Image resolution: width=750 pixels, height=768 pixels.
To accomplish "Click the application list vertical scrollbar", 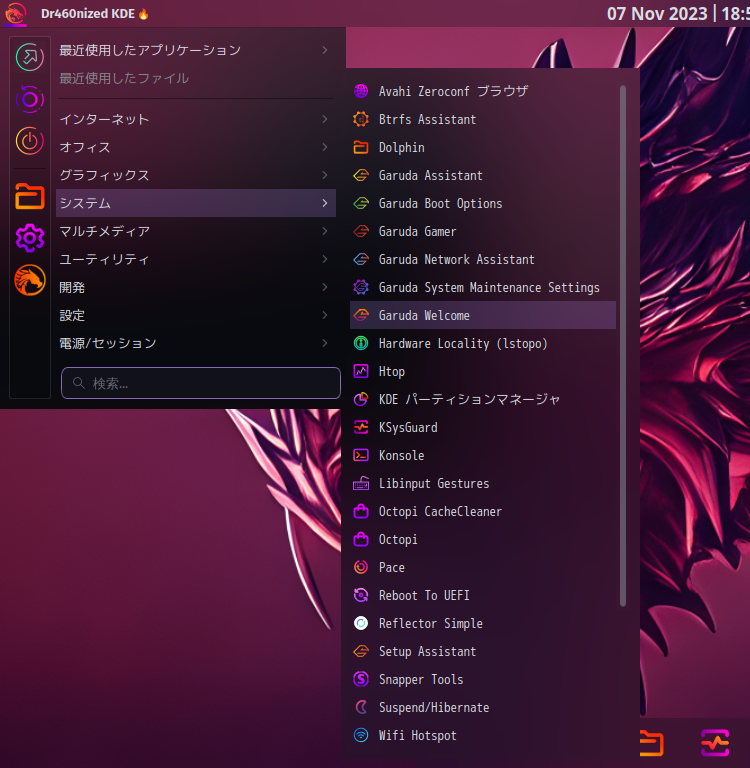I will 623,346.
